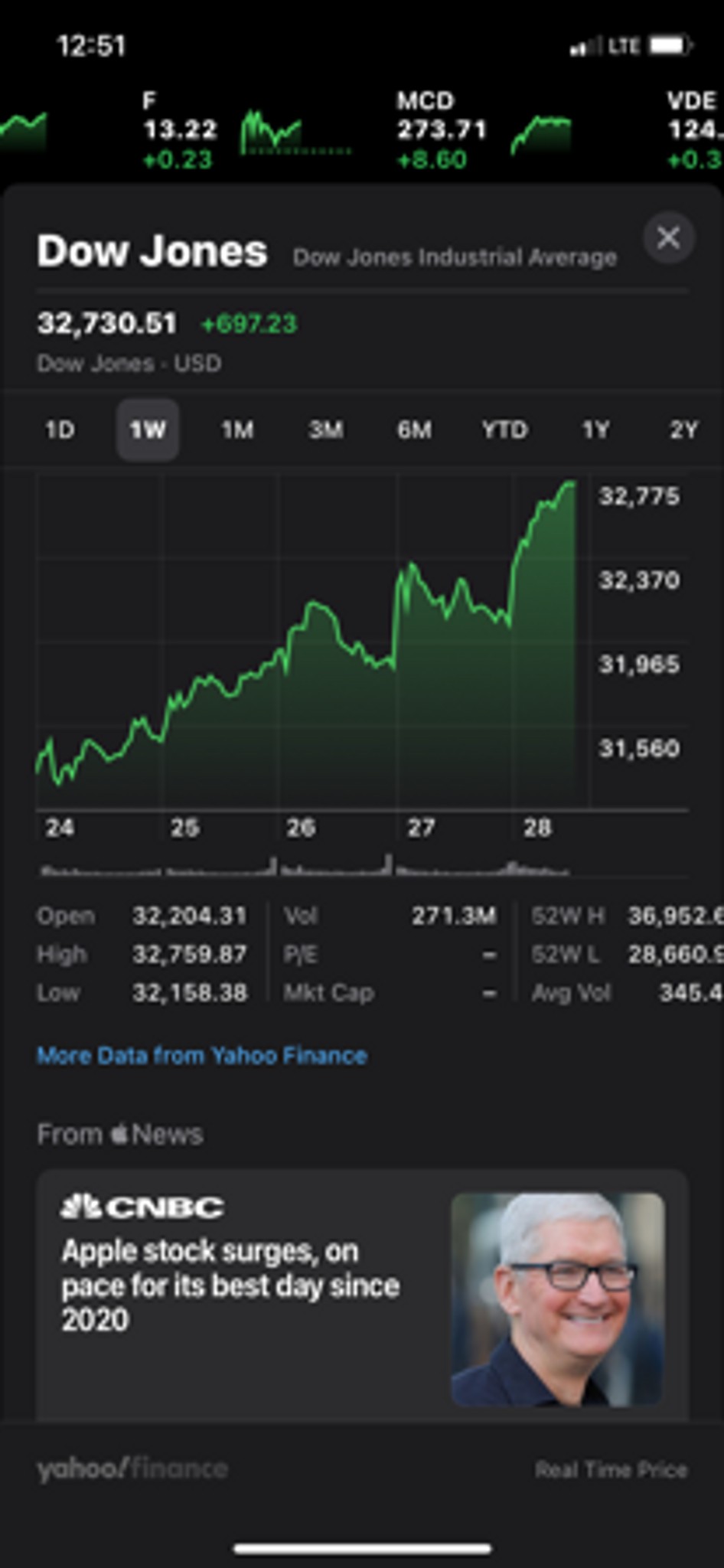Viewport: 724px width, 1568px height.
Task: Select the 1W time range
Action: pyautogui.click(x=148, y=430)
